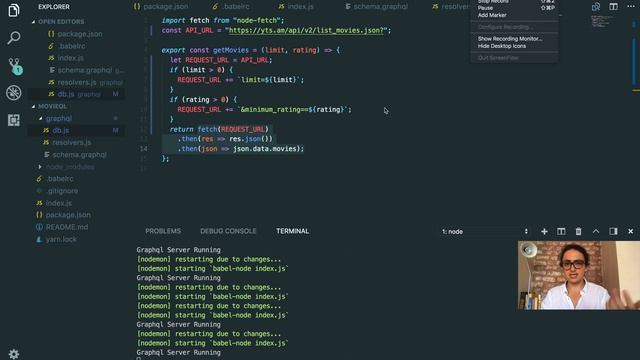Choose Hide Desktop Icons menu entry
The image size is (640, 360).
[514, 46]
